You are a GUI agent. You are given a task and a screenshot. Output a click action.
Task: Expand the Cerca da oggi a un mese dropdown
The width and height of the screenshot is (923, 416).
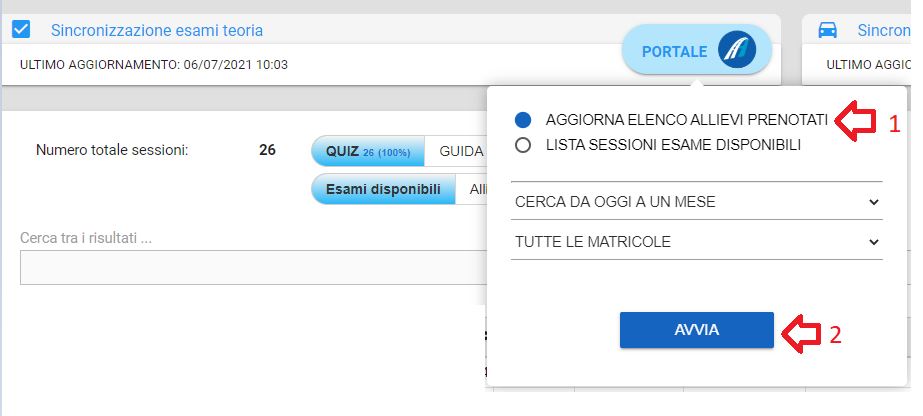pos(696,202)
